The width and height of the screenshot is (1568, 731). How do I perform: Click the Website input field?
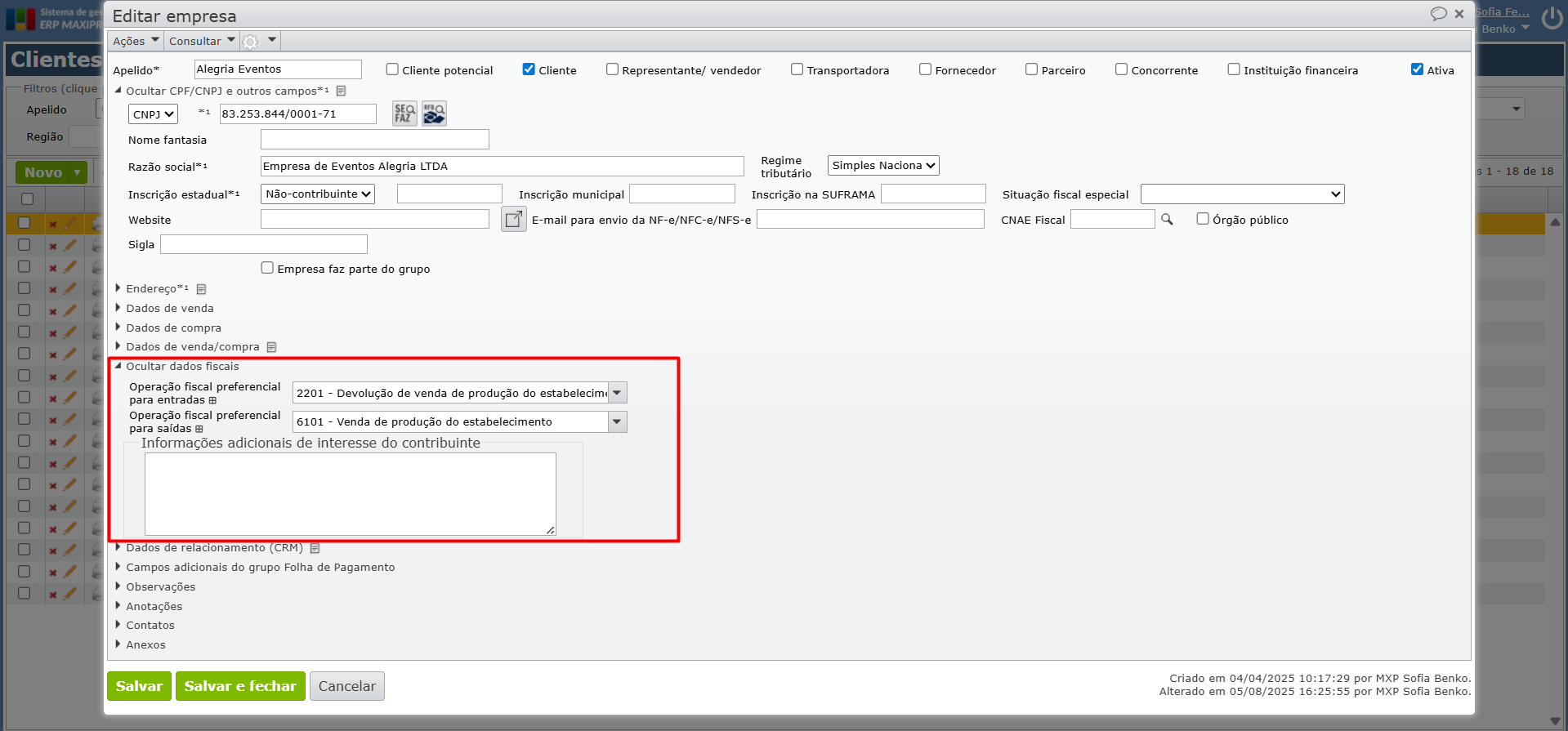pos(375,219)
